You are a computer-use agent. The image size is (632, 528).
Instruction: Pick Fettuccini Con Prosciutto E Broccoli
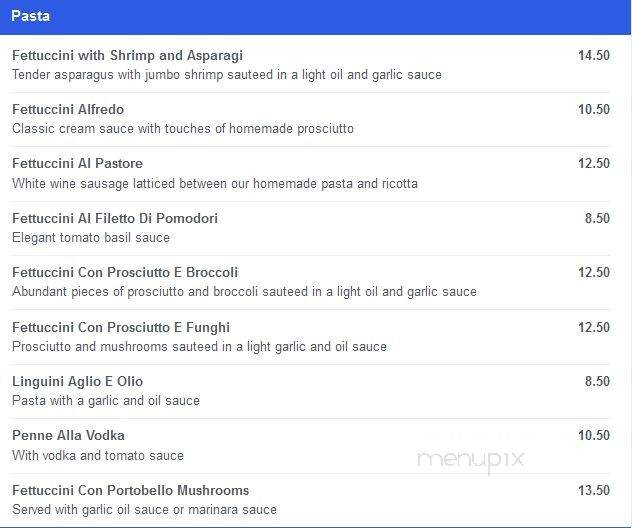coord(125,272)
